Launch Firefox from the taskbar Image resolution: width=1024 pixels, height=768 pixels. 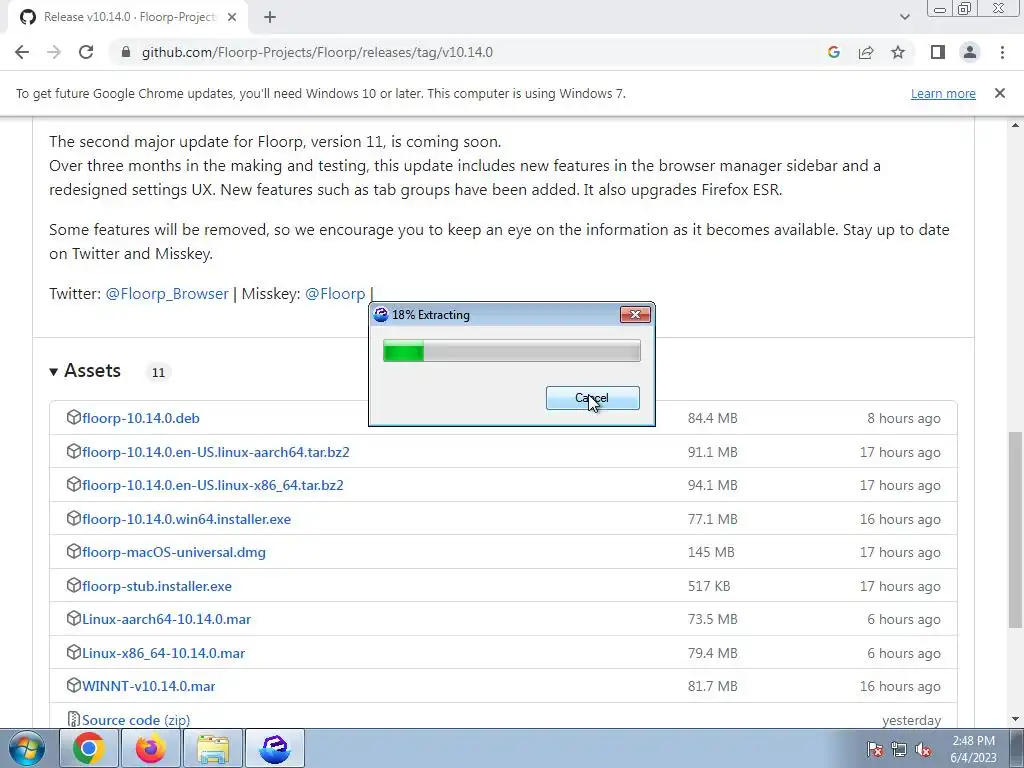[x=151, y=748]
